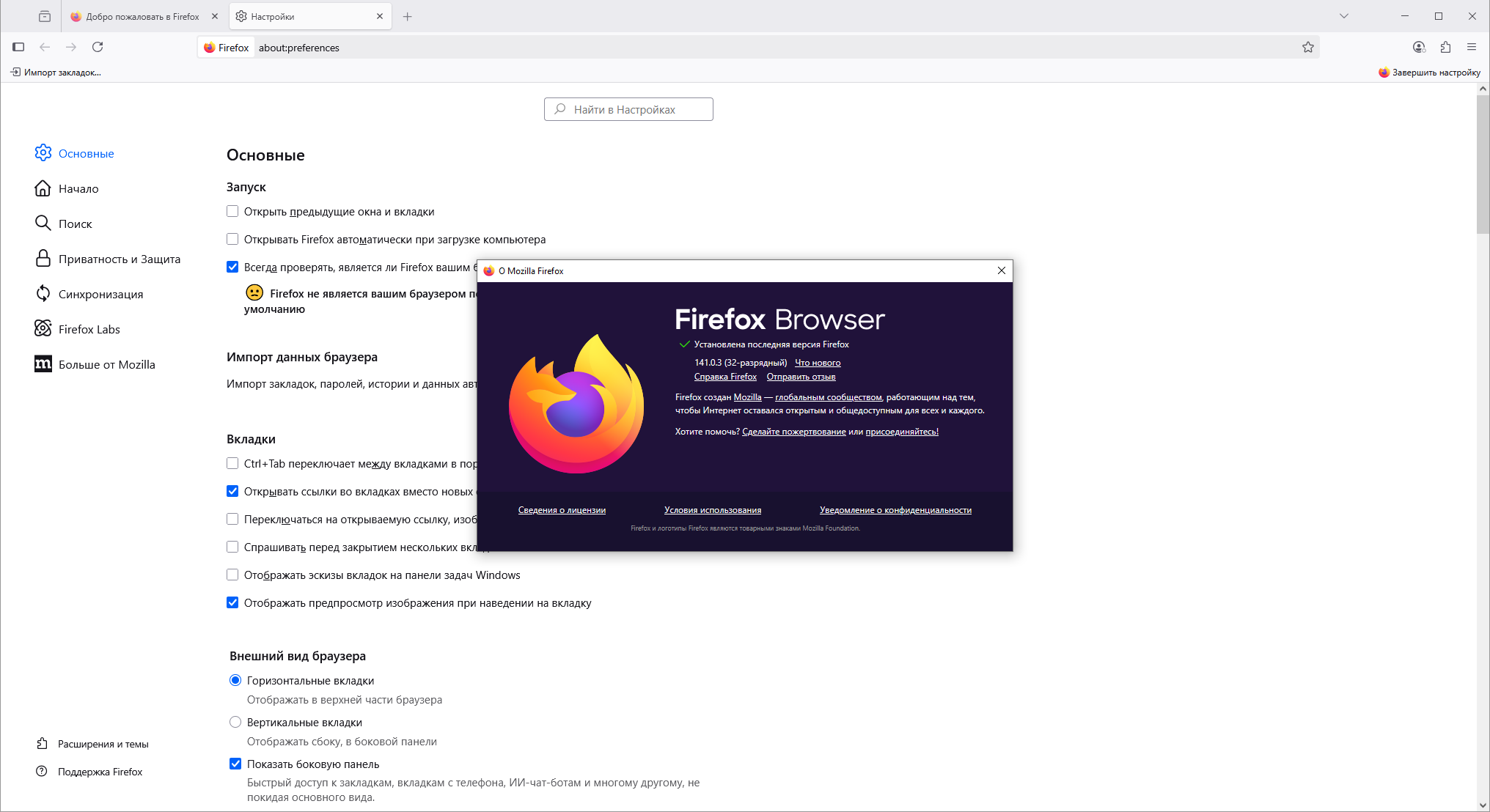Open the extensions puzzle icon
This screenshot has width=1490, height=812.
tap(1445, 47)
